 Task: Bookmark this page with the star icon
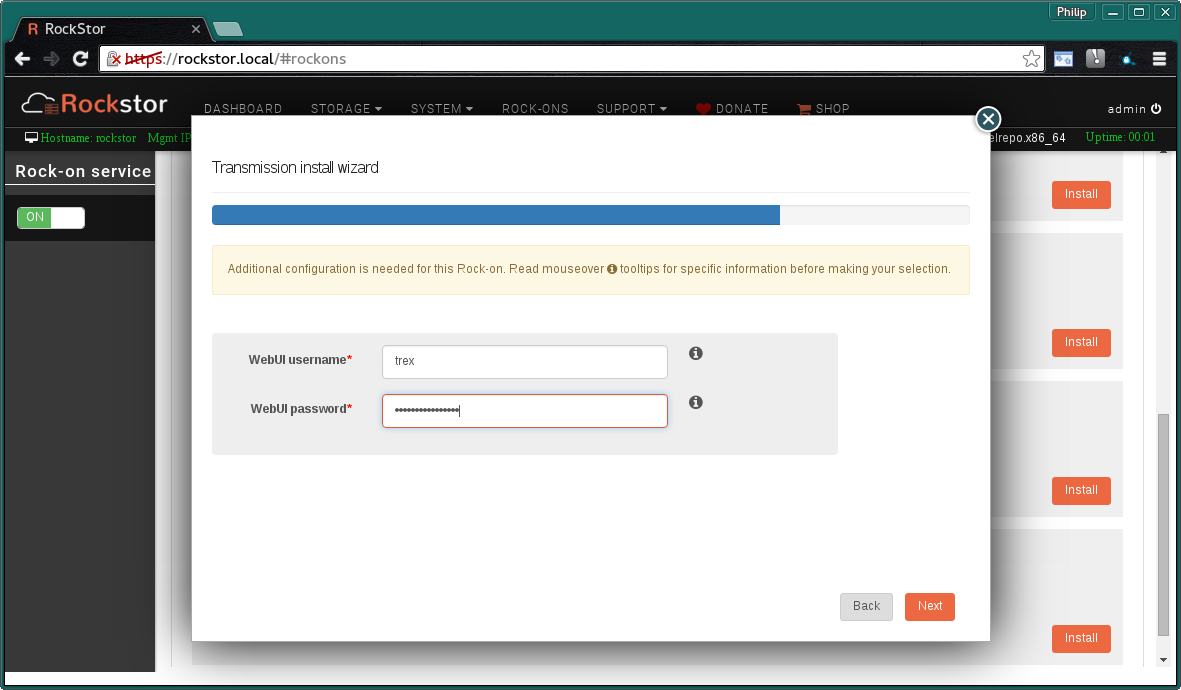(x=1031, y=59)
